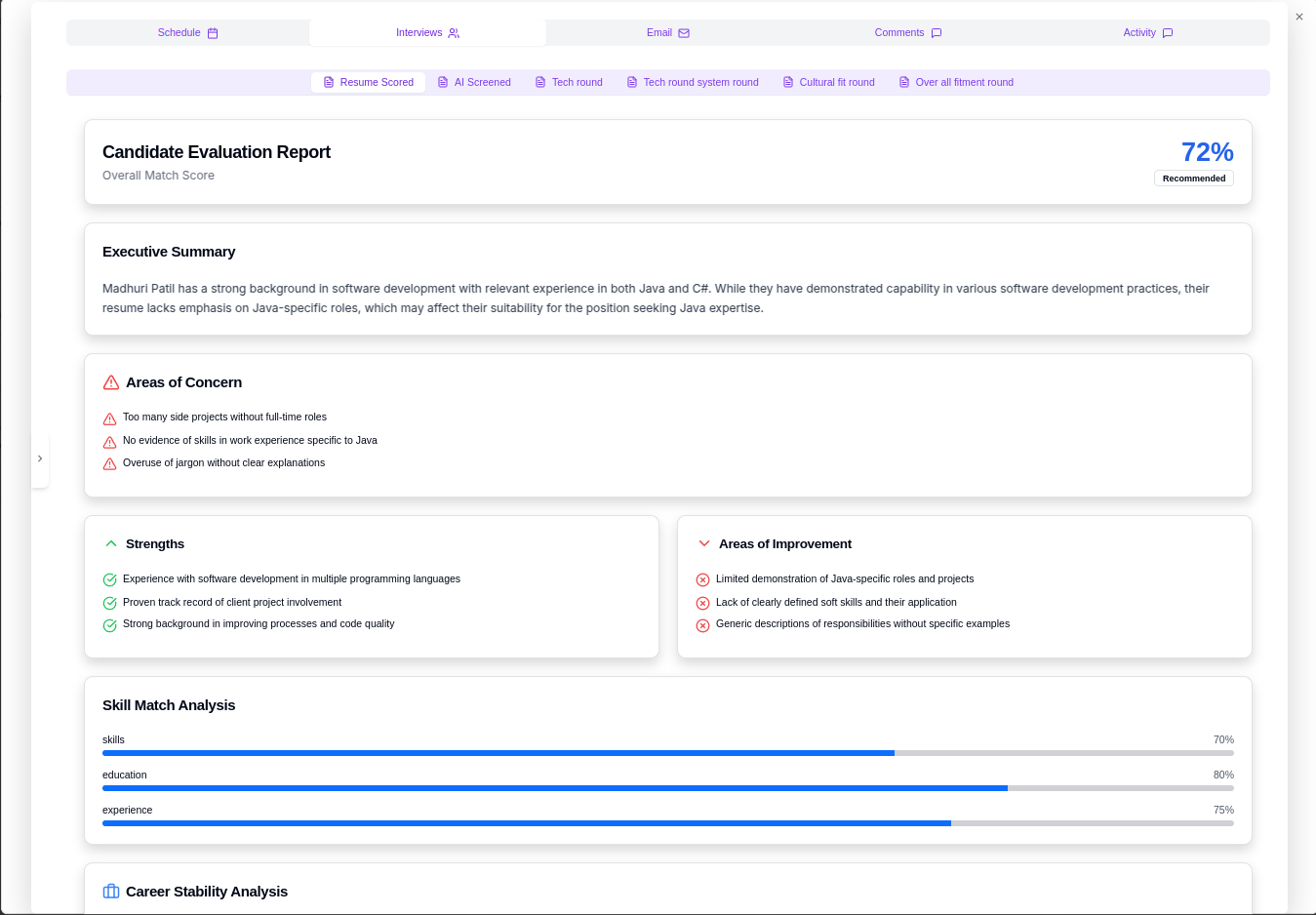Click the chat icon next to Activity

(x=1168, y=33)
